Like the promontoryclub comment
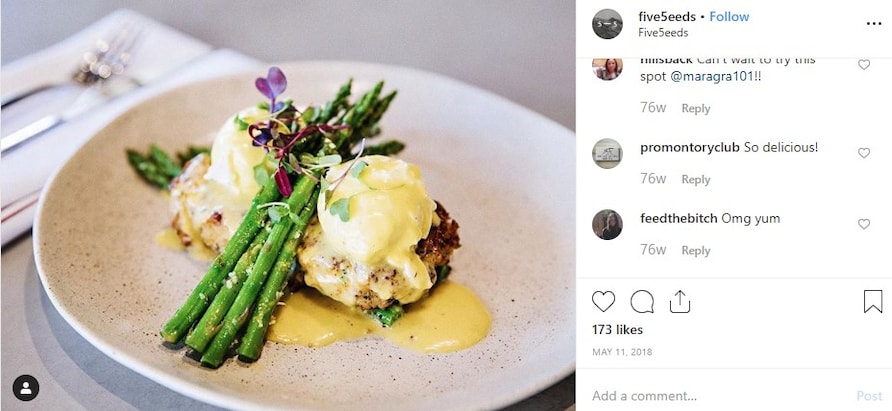Image resolution: width=892 pixels, height=411 pixels. (x=864, y=153)
